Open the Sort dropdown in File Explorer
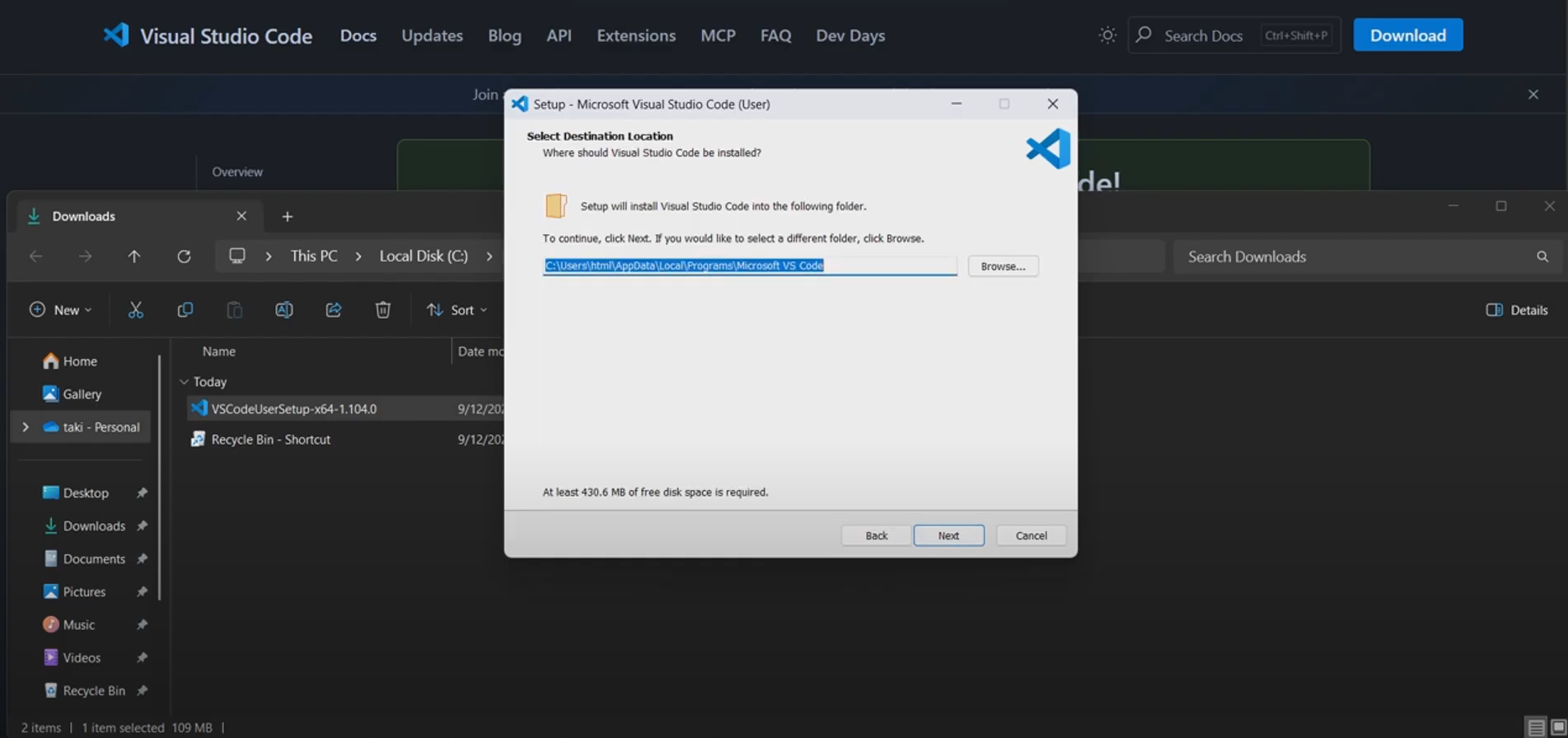This screenshot has height=738, width=1568. (x=457, y=310)
